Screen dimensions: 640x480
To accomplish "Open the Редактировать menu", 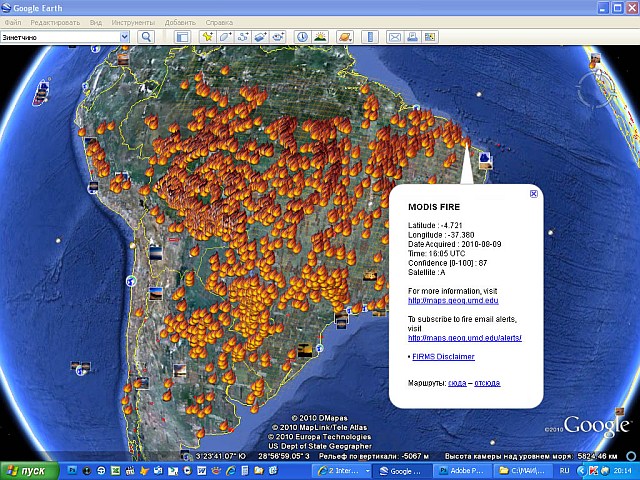I will [55, 22].
